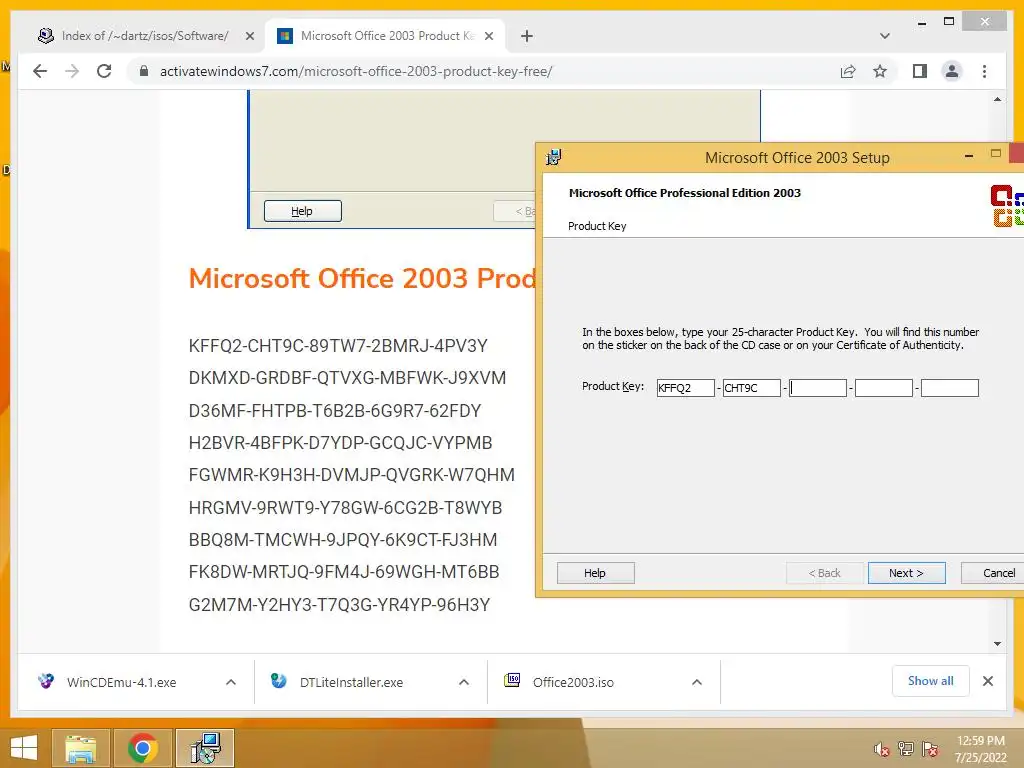This screenshot has width=1024, height=768.
Task: Click the network tray icon
Action: pos(906,749)
